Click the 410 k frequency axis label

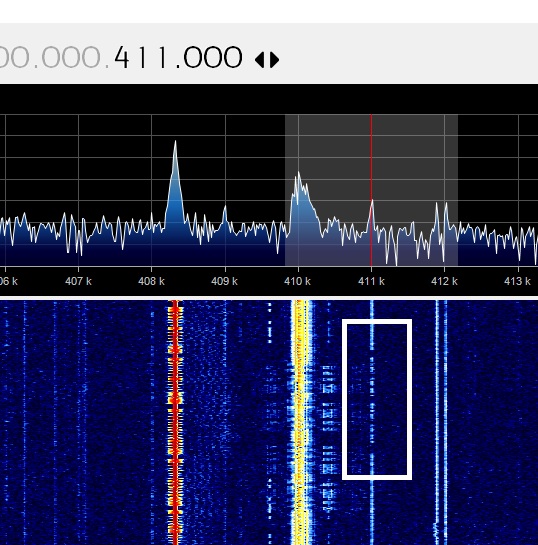[x=297, y=281]
